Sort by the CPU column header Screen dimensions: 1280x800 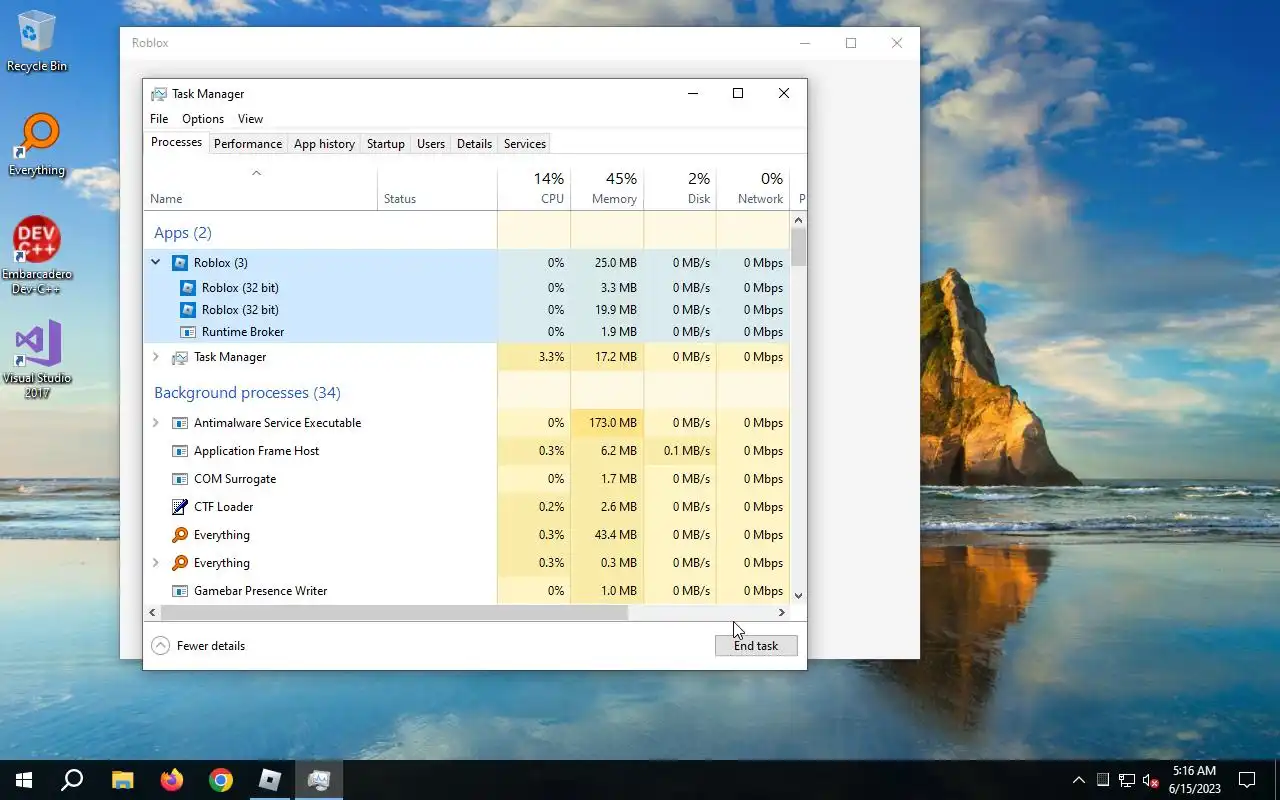pos(534,188)
